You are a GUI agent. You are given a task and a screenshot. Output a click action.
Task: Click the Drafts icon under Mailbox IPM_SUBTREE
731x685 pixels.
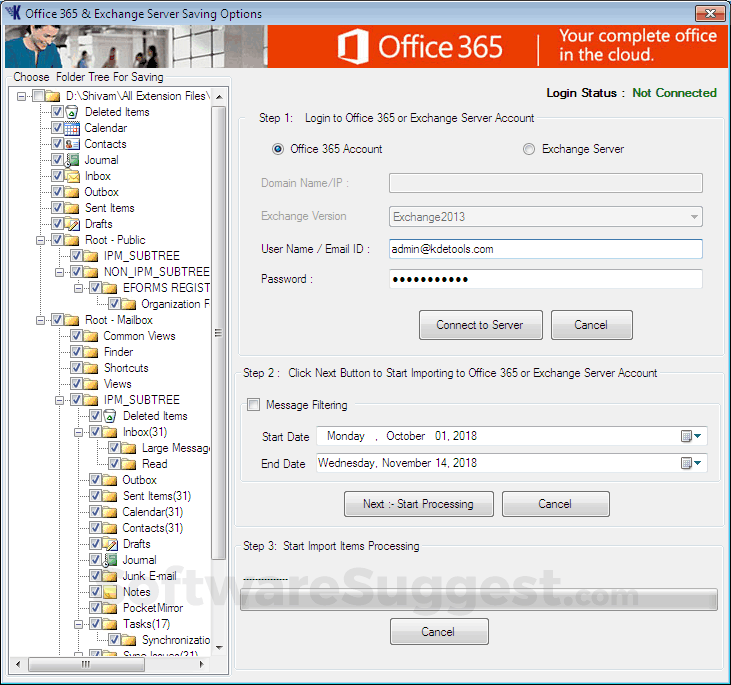point(110,544)
